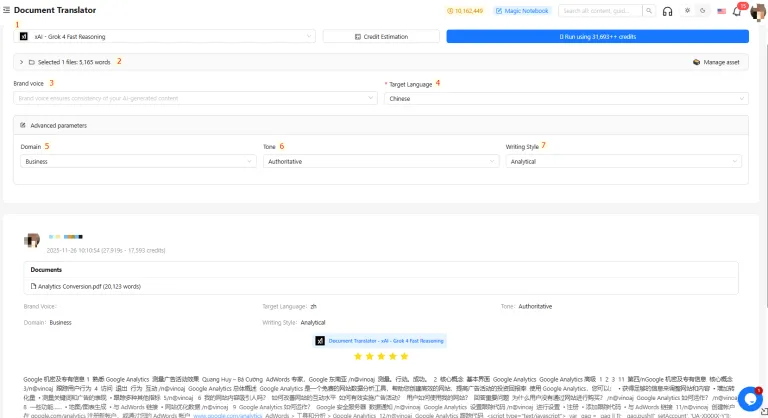Open Magic Notebook
Screen dimensions: 768x418
click(x=522, y=11)
